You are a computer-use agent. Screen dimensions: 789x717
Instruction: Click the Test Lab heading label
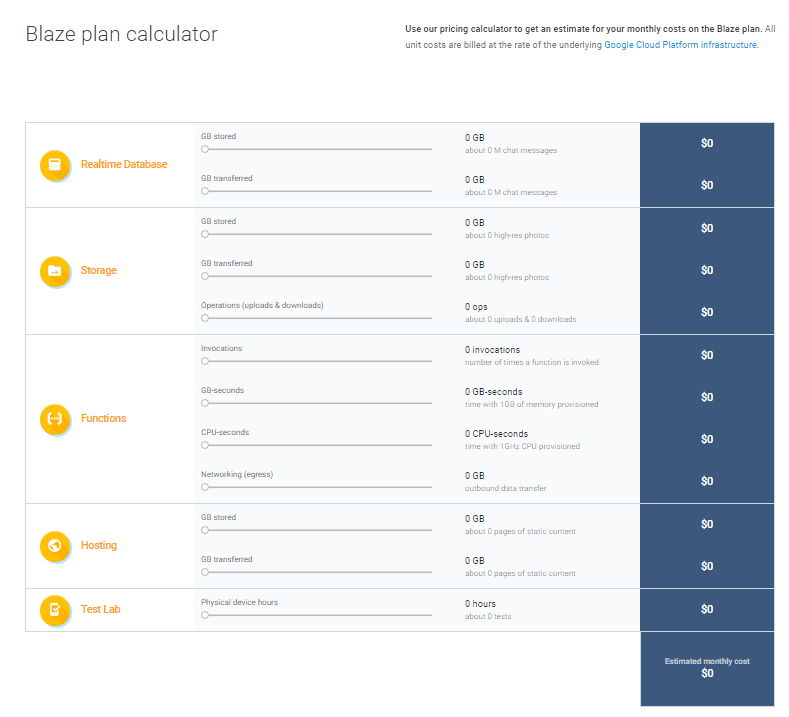(101, 609)
